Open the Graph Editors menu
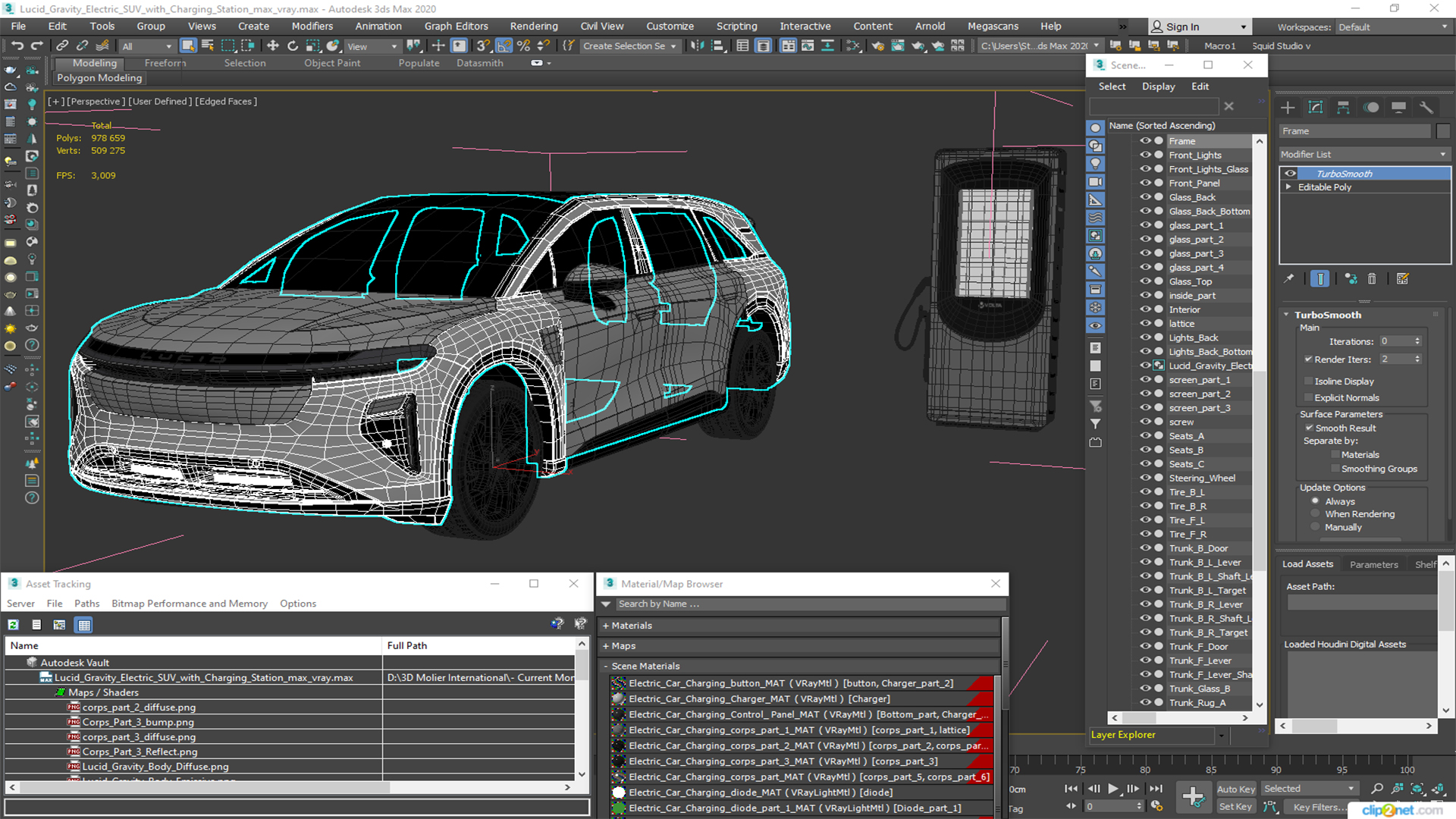Viewport: 1456px width, 819px height. coord(457,26)
